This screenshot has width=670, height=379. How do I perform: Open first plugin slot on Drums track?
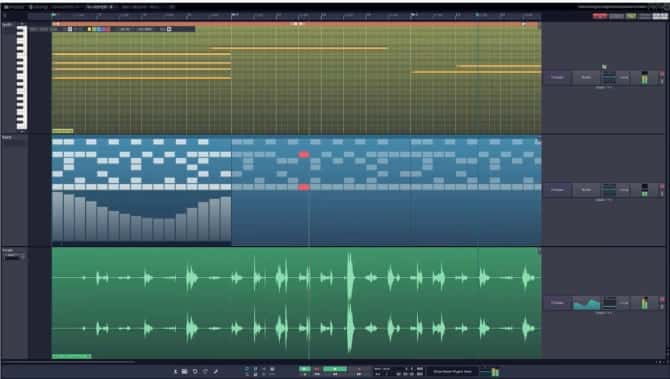557,190
